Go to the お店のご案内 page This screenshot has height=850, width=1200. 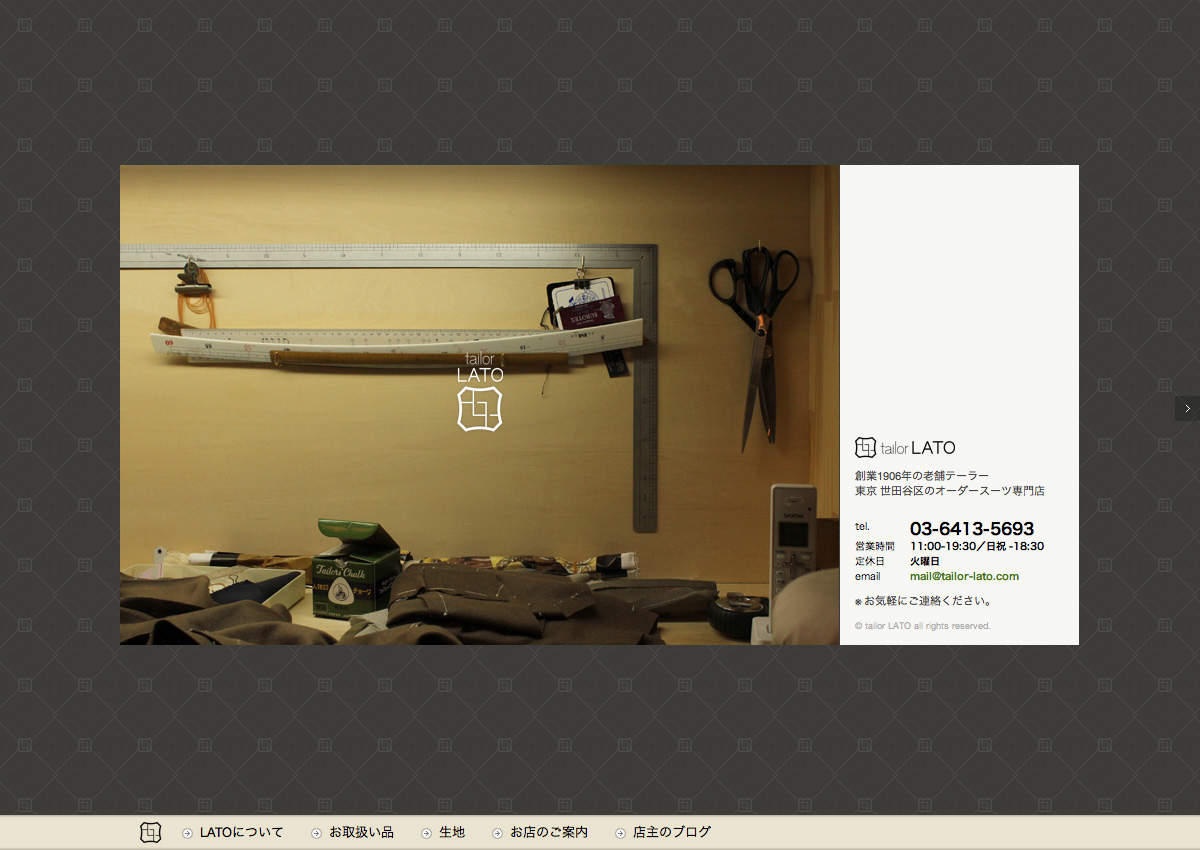(x=549, y=832)
